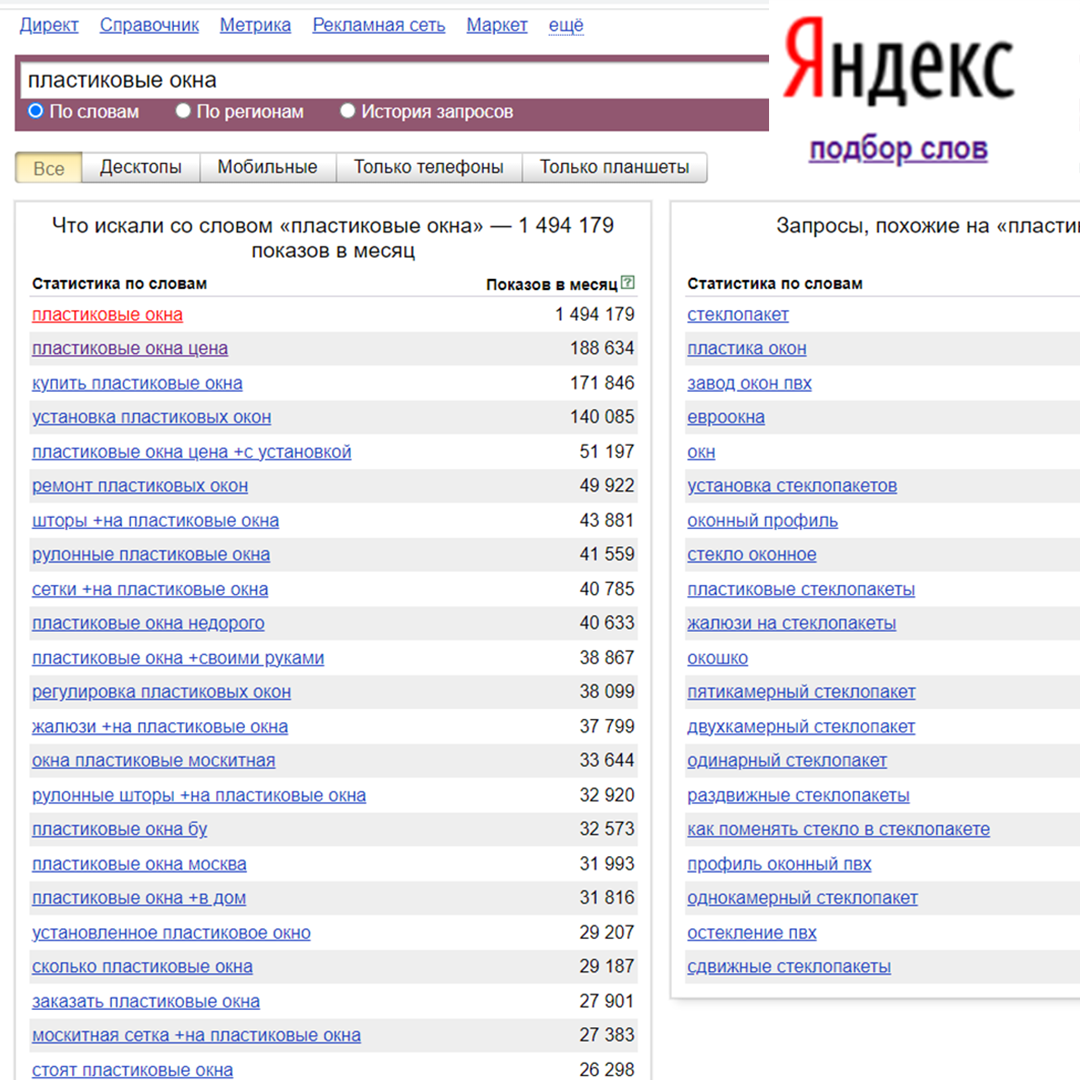
Task: Open пластиковые окна +своими руками keyword
Action: pyautogui.click(x=178, y=658)
